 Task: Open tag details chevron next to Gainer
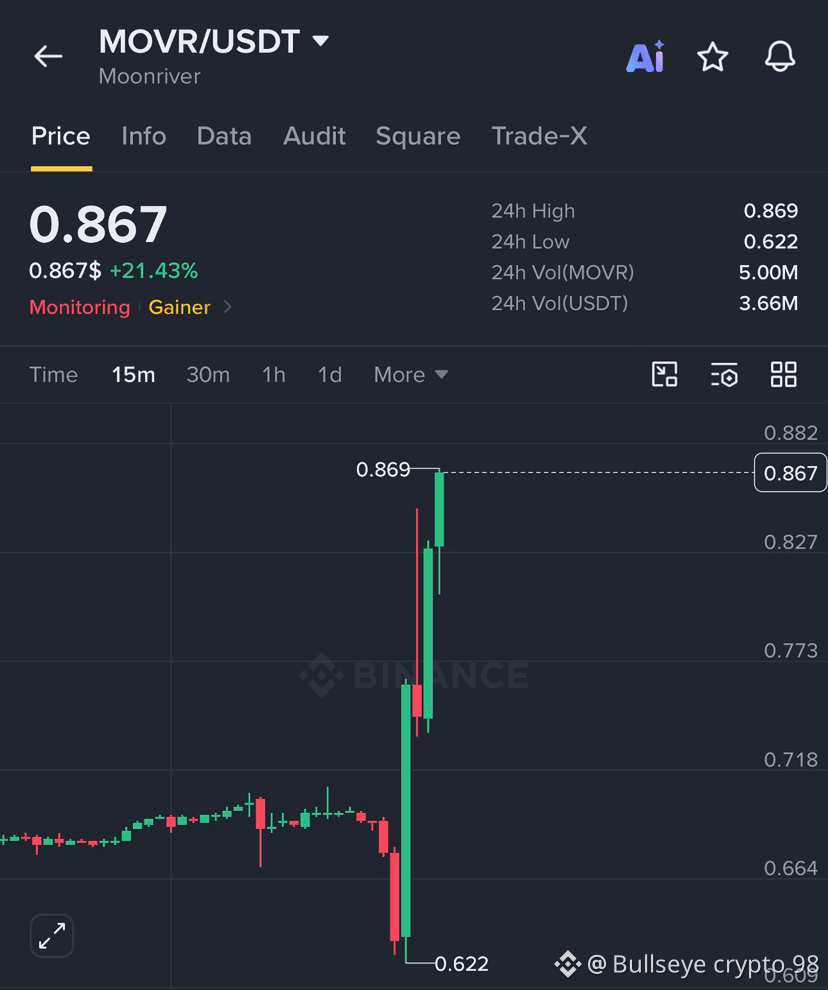228,307
